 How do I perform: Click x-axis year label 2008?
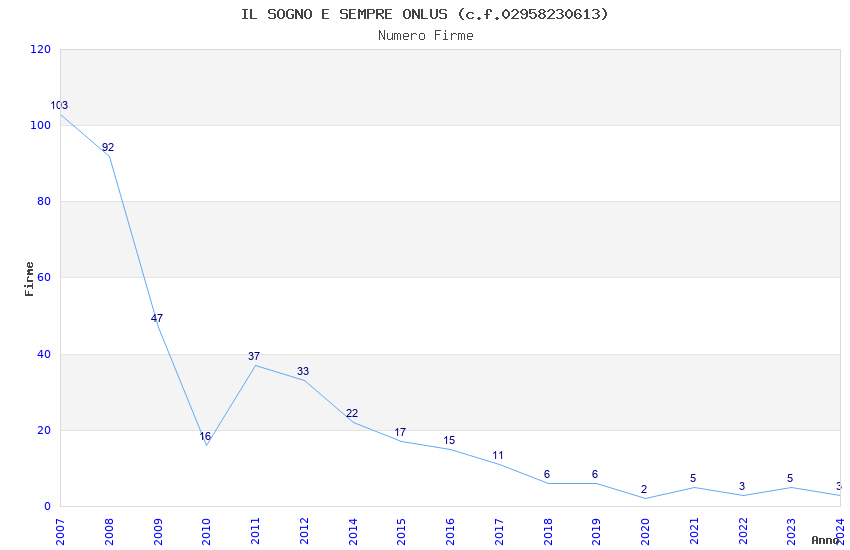pos(109,532)
